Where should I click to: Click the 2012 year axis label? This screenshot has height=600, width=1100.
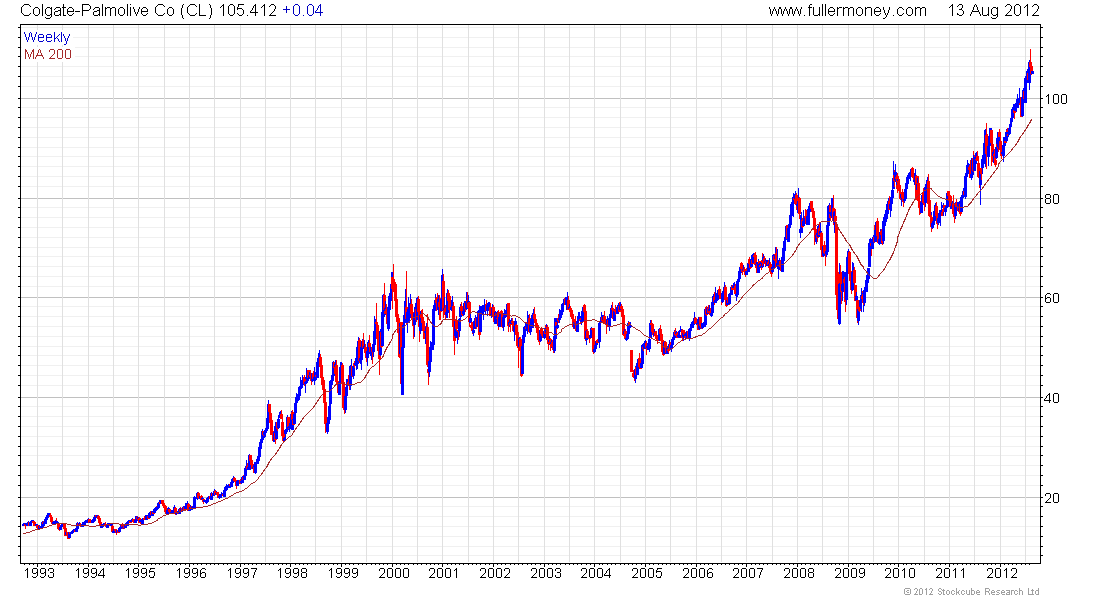click(1001, 573)
